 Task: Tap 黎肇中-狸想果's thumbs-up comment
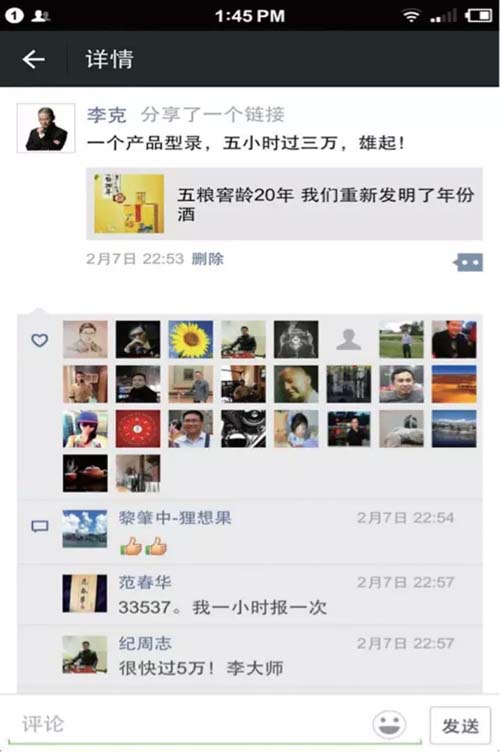[x=143, y=546]
